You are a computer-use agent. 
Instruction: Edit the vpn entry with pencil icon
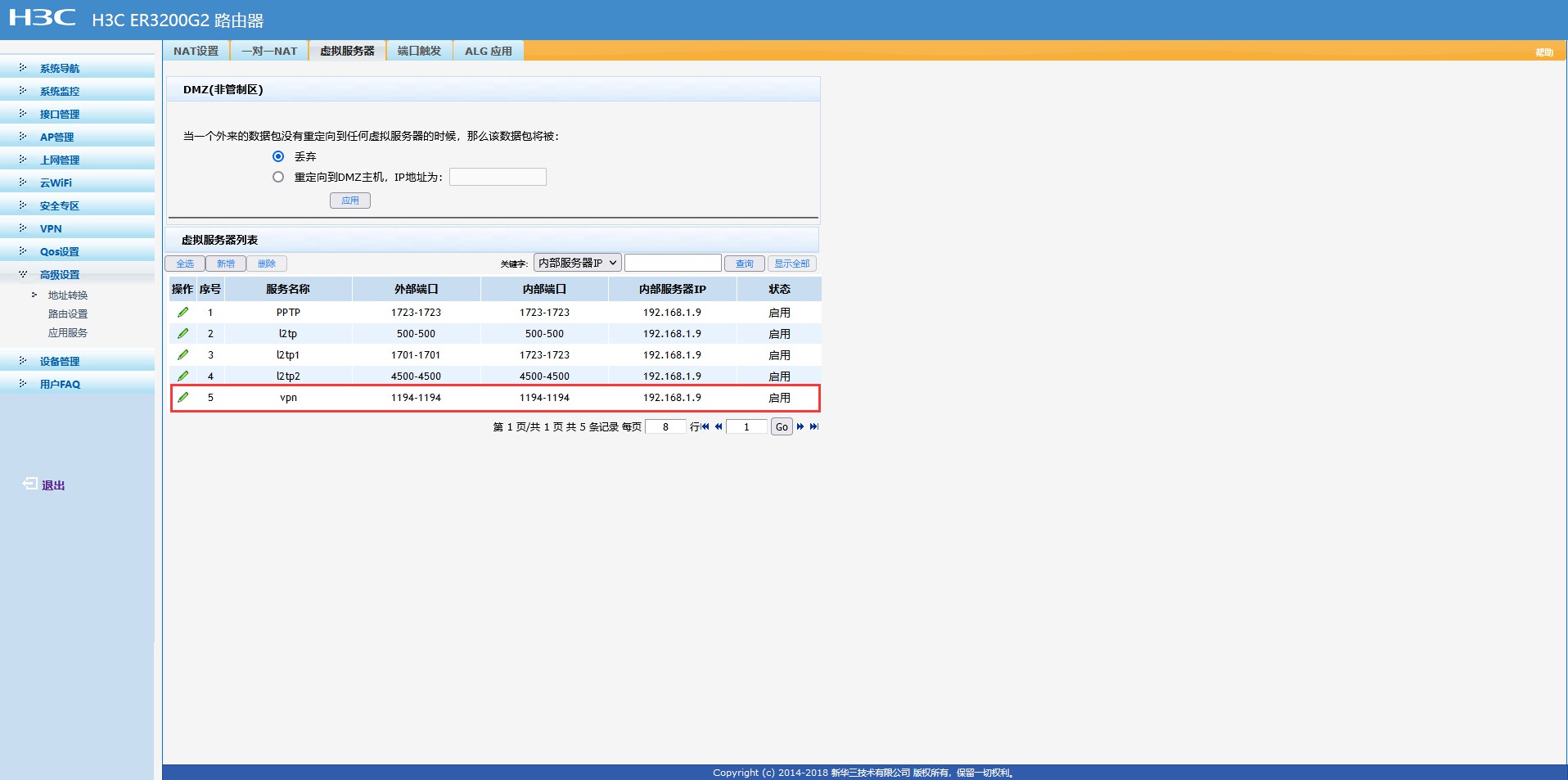coord(182,398)
